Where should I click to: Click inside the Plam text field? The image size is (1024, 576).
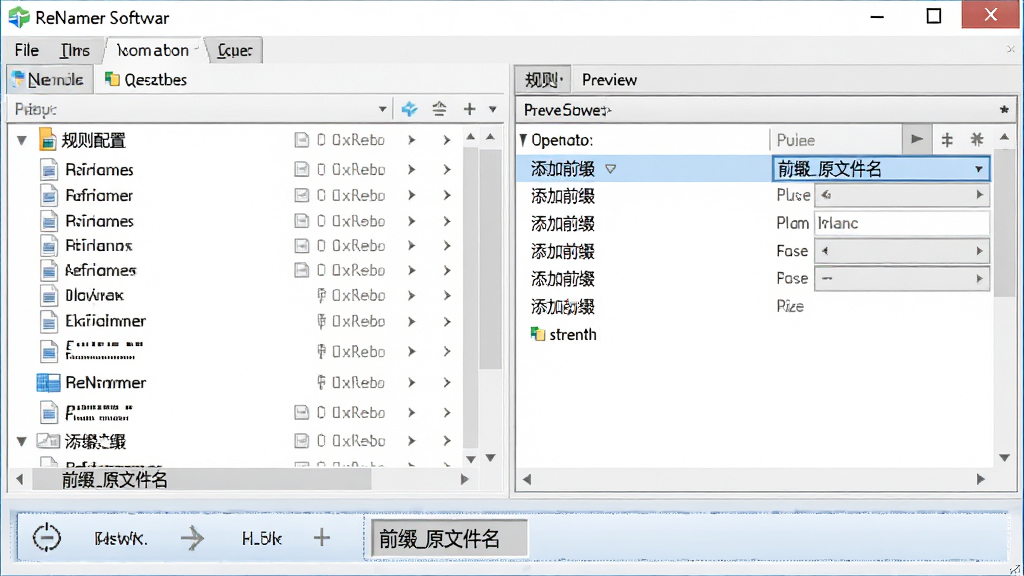pyautogui.click(x=902, y=223)
